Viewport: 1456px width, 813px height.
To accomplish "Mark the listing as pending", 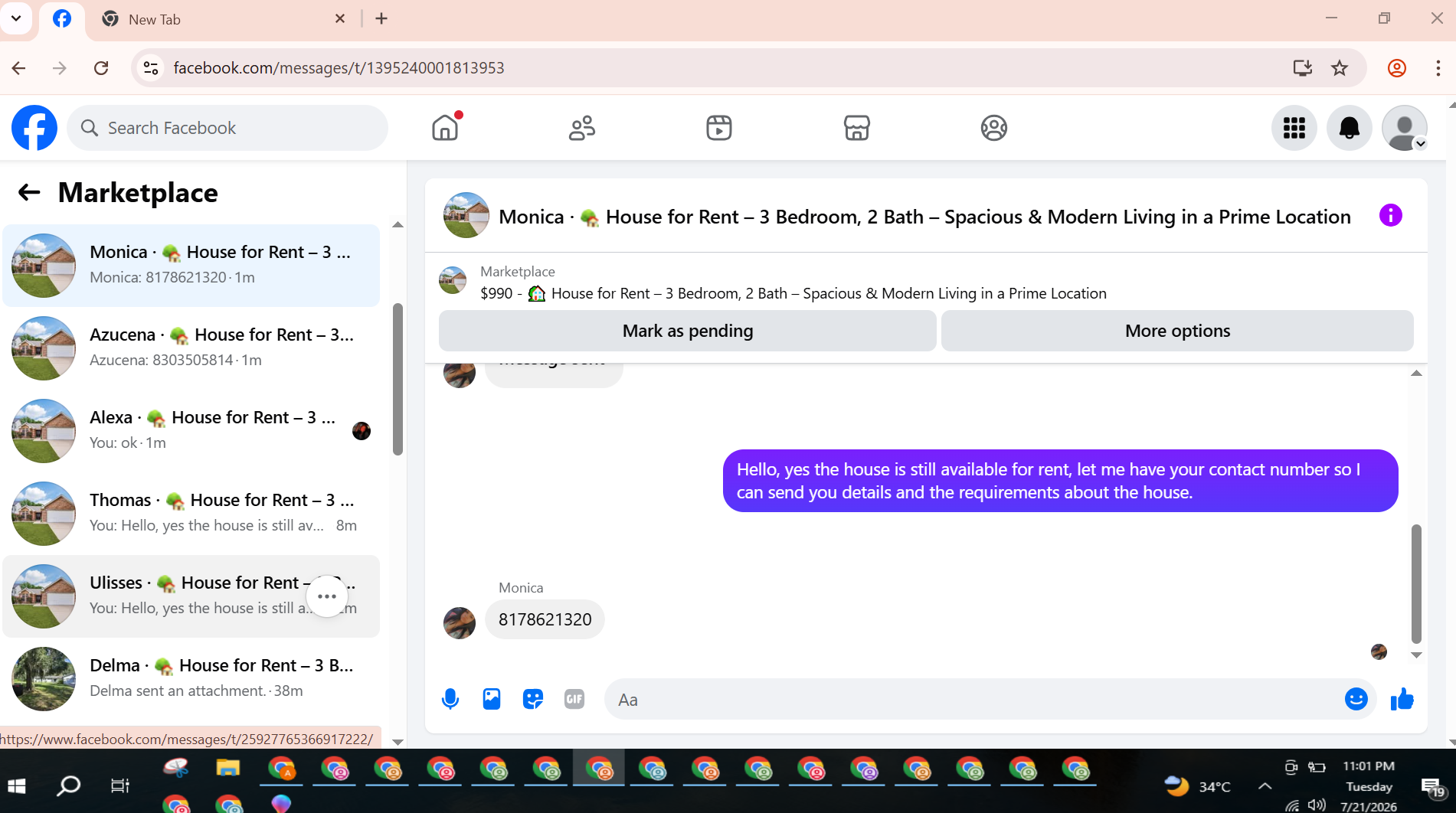I will 688,331.
